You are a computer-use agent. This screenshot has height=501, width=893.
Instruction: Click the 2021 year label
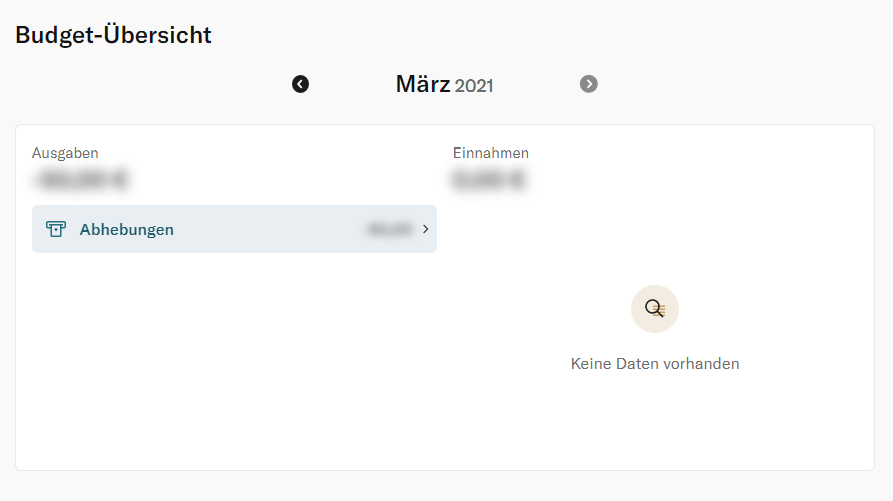[474, 86]
